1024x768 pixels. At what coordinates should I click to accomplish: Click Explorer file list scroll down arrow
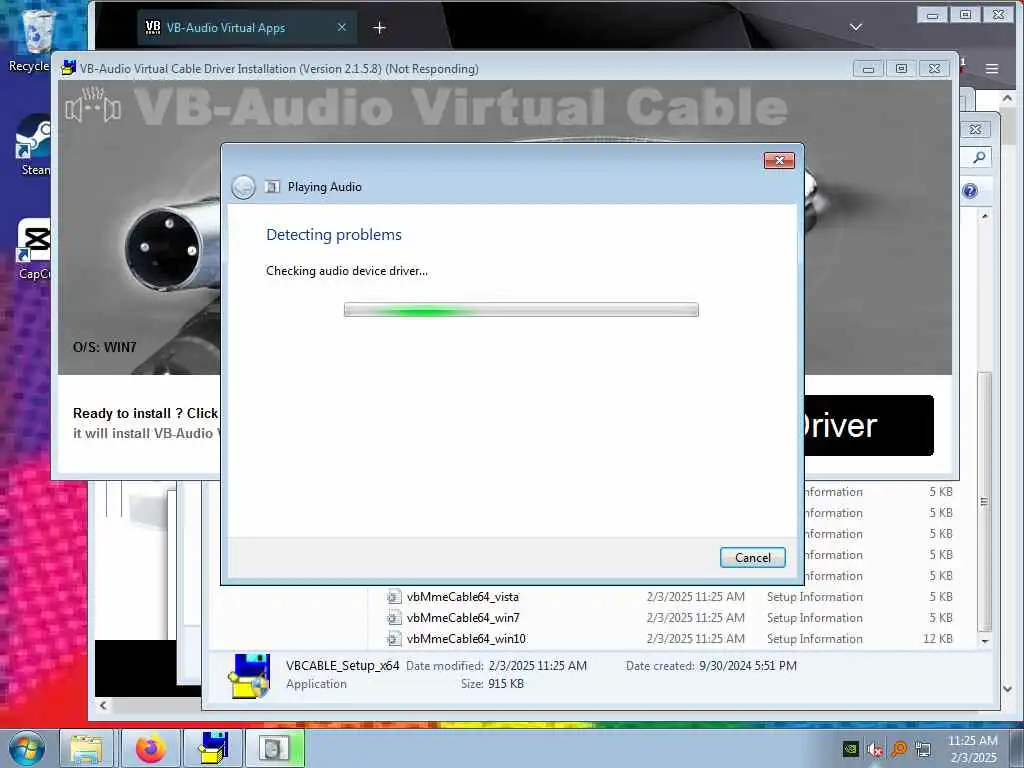[x=985, y=642]
